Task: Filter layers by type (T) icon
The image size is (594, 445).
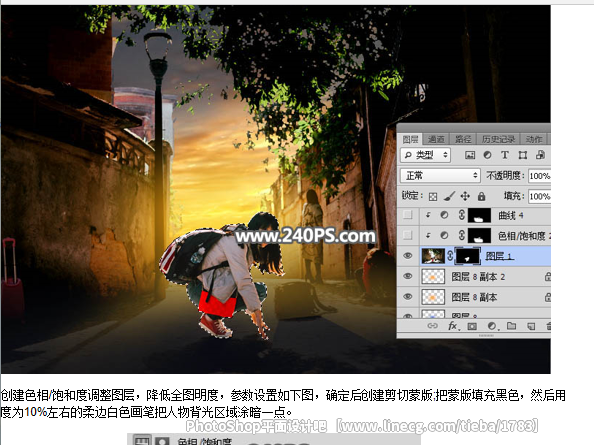Action: click(x=505, y=155)
